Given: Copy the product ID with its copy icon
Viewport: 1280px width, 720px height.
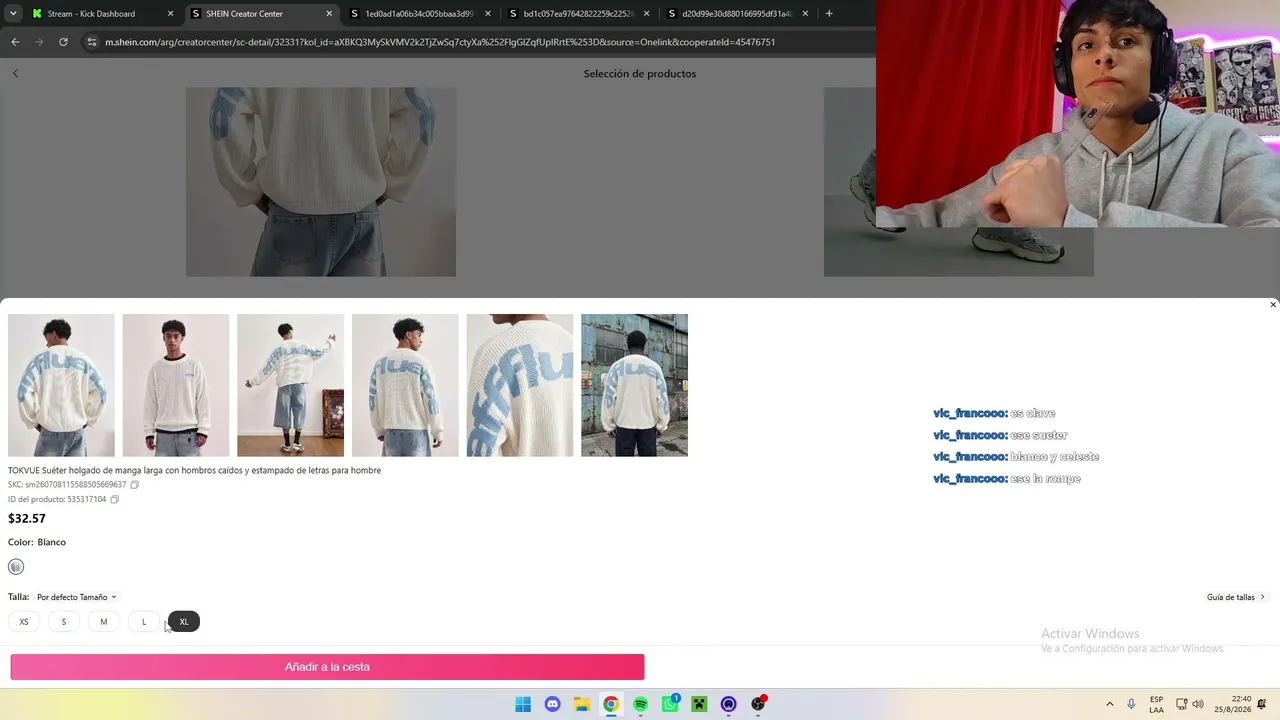Looking at the screenshot, I should tap(115, 499).
